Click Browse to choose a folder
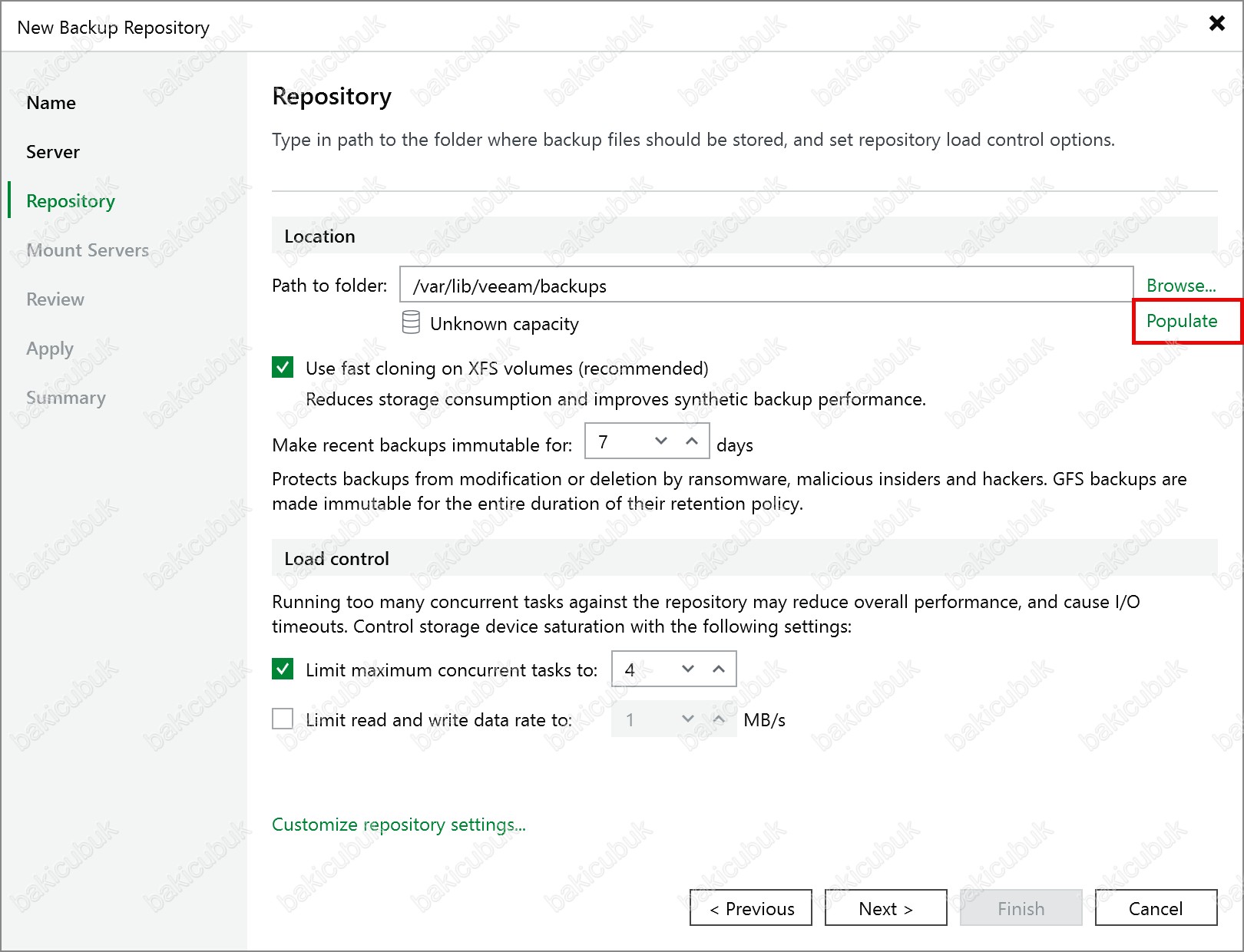The width and height of the screenshot is (1244, 952). 1180,286
